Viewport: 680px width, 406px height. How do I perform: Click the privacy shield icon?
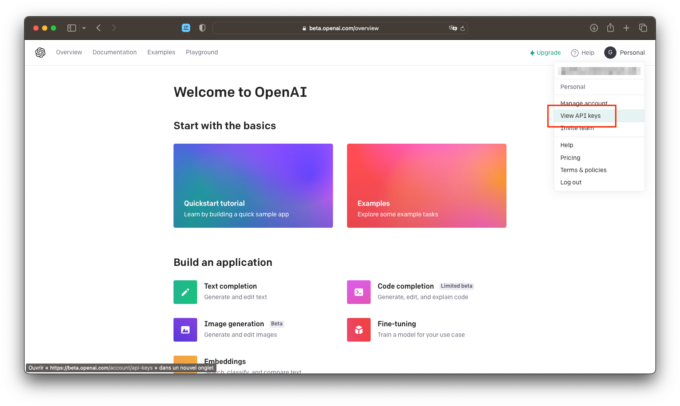[x=202, y=28]
